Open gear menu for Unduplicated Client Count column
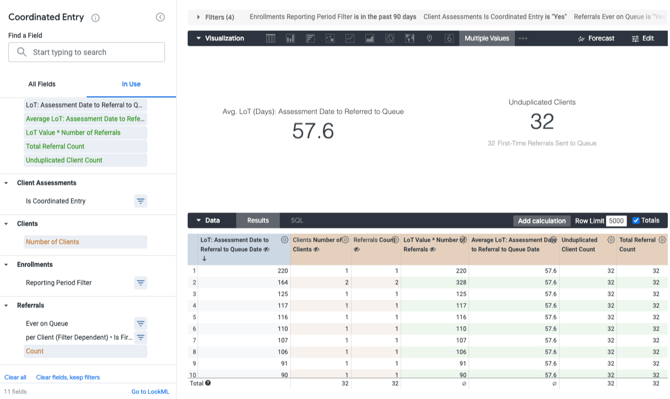 [x=611, y=240]
